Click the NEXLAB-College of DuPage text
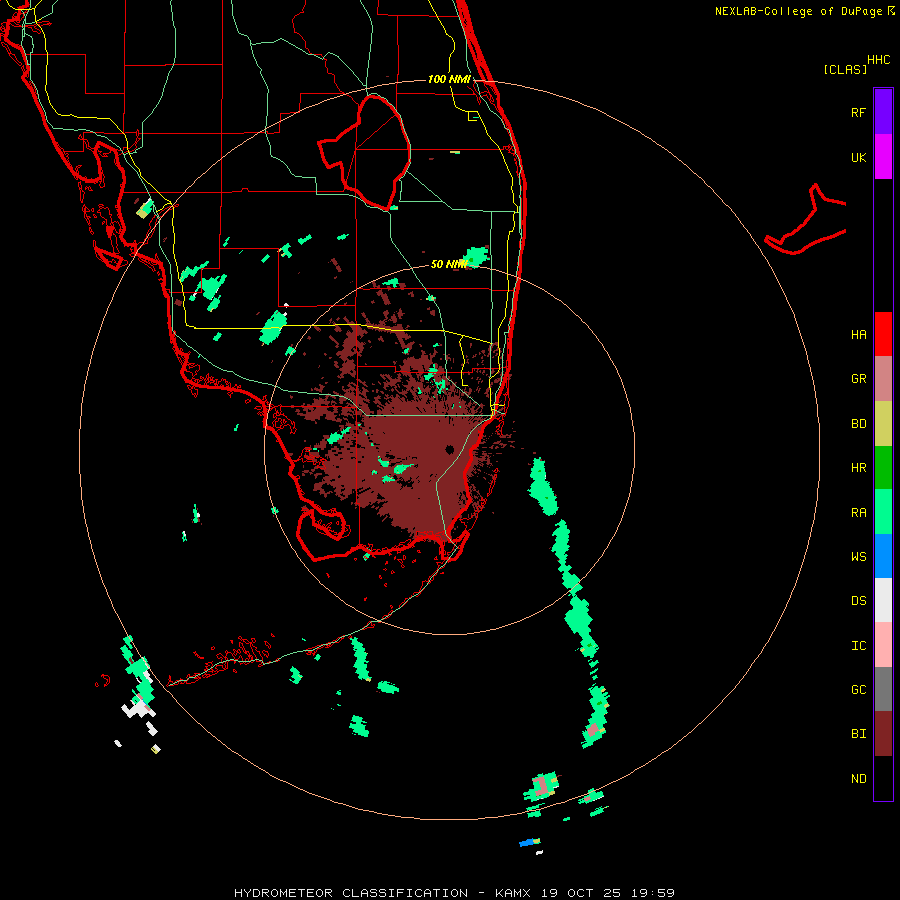This screenshot has width=900, height=900. 798,11
